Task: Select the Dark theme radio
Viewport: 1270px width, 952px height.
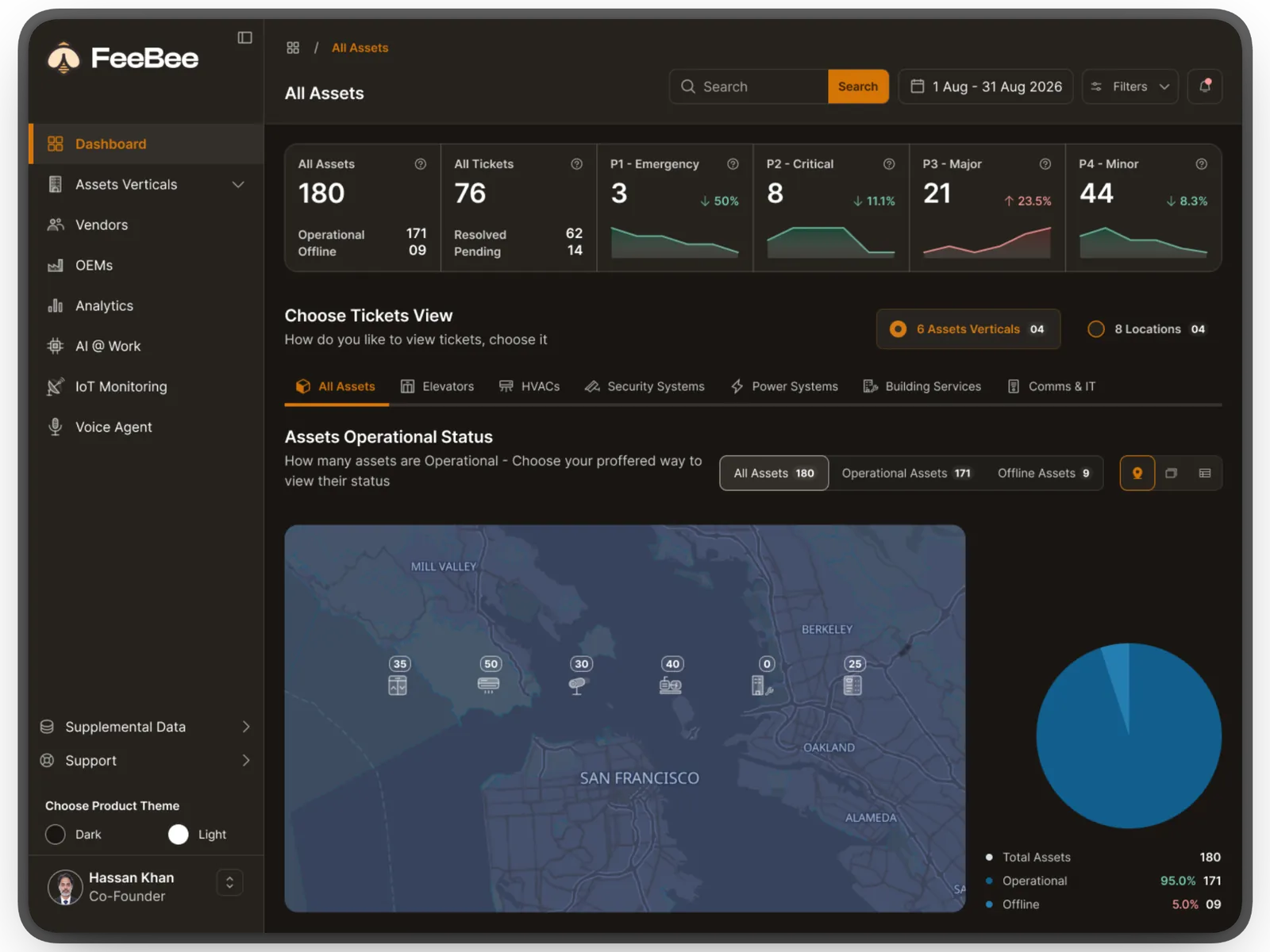Action: [56, 835]
